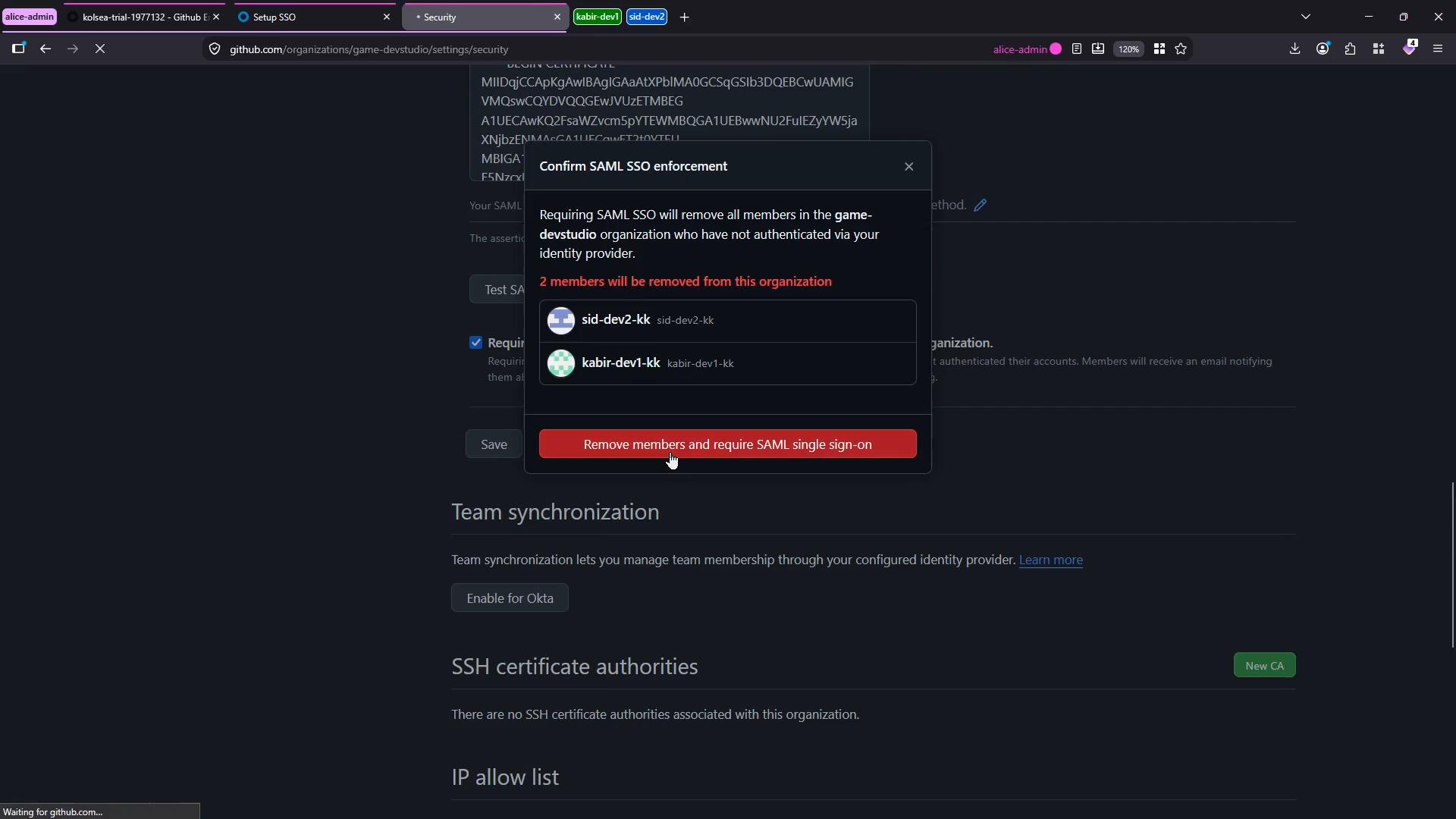Click the alice-admin container indicator

click(x=1027, y=49)
